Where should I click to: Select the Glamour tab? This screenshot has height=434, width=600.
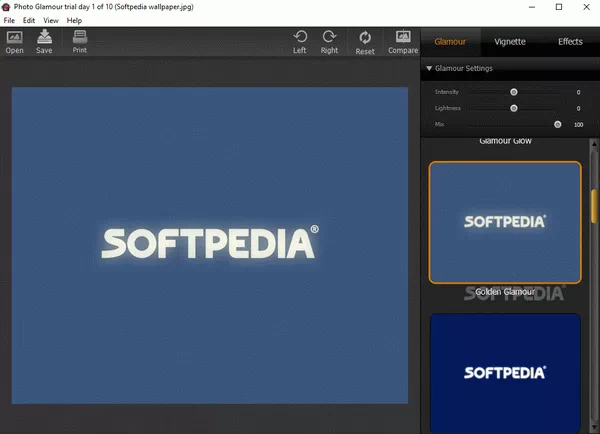click(450, 42)
